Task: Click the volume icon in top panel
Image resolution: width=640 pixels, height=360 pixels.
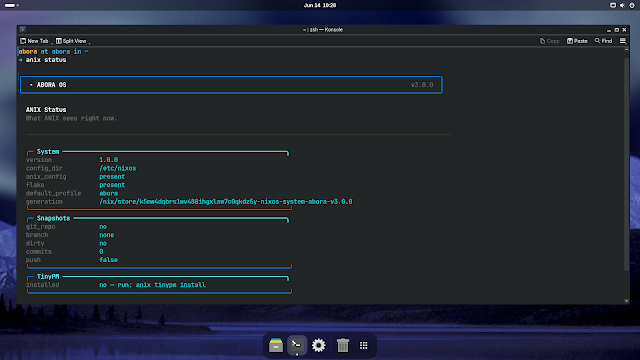Action: (x=622, y=5)
